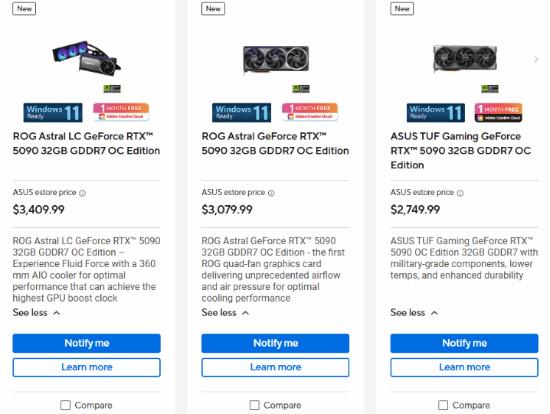The image size is (550, 414).
Task: Click Notify me for ROG Astral quad-fan card
Action: [275, 343]
